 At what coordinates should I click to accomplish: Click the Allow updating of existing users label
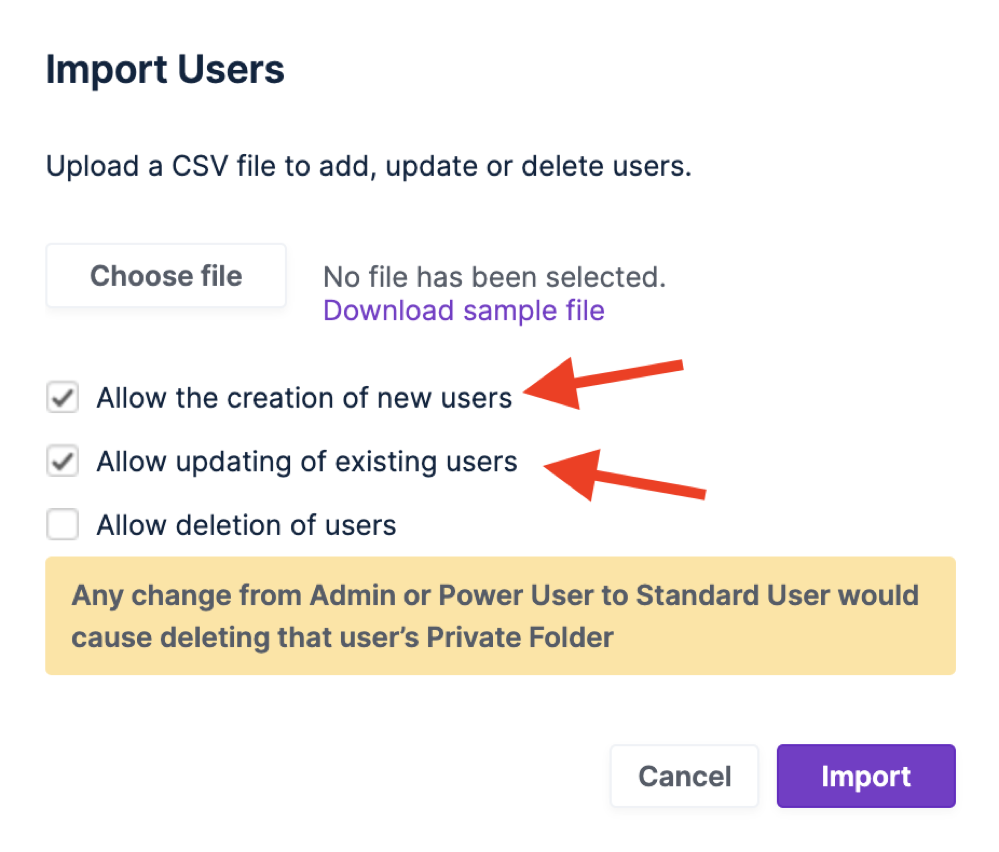point(306,461)
